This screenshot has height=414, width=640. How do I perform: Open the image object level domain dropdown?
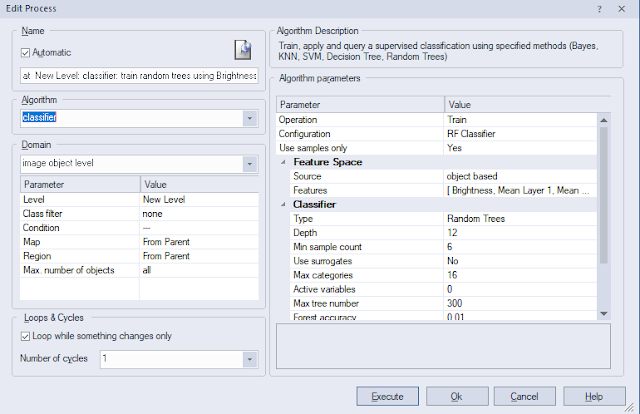(x=249, y=163)
